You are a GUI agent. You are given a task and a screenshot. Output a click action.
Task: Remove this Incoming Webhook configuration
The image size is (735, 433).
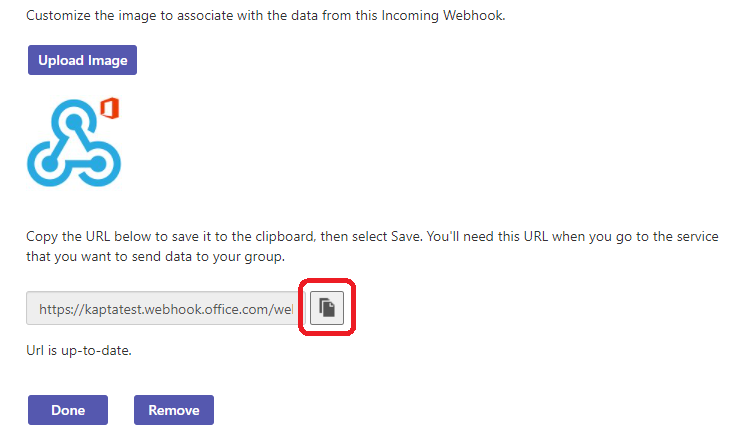click(174, 410)
